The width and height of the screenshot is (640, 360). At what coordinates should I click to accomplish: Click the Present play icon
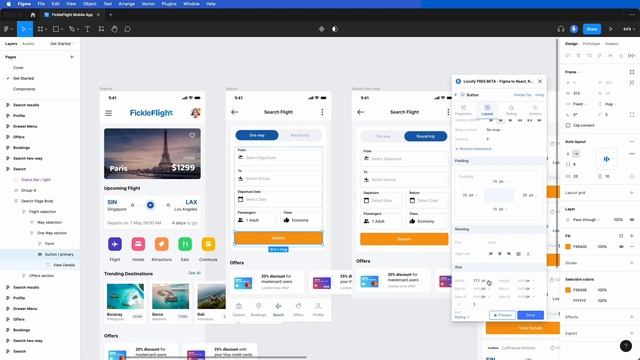click(x=611, y=29)
